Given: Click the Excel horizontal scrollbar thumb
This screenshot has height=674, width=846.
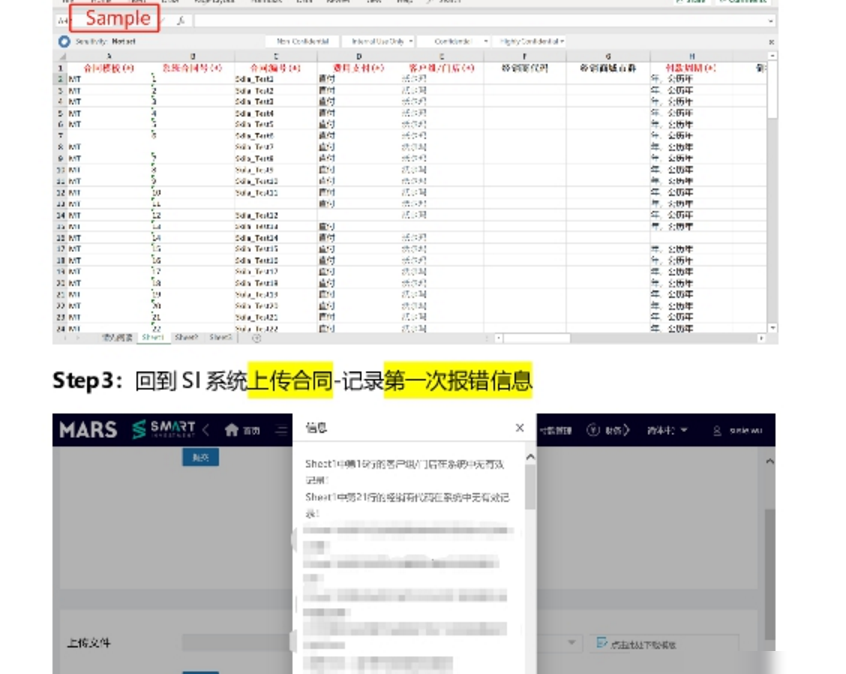Looking at the screenshot, I should coord(537,338).
